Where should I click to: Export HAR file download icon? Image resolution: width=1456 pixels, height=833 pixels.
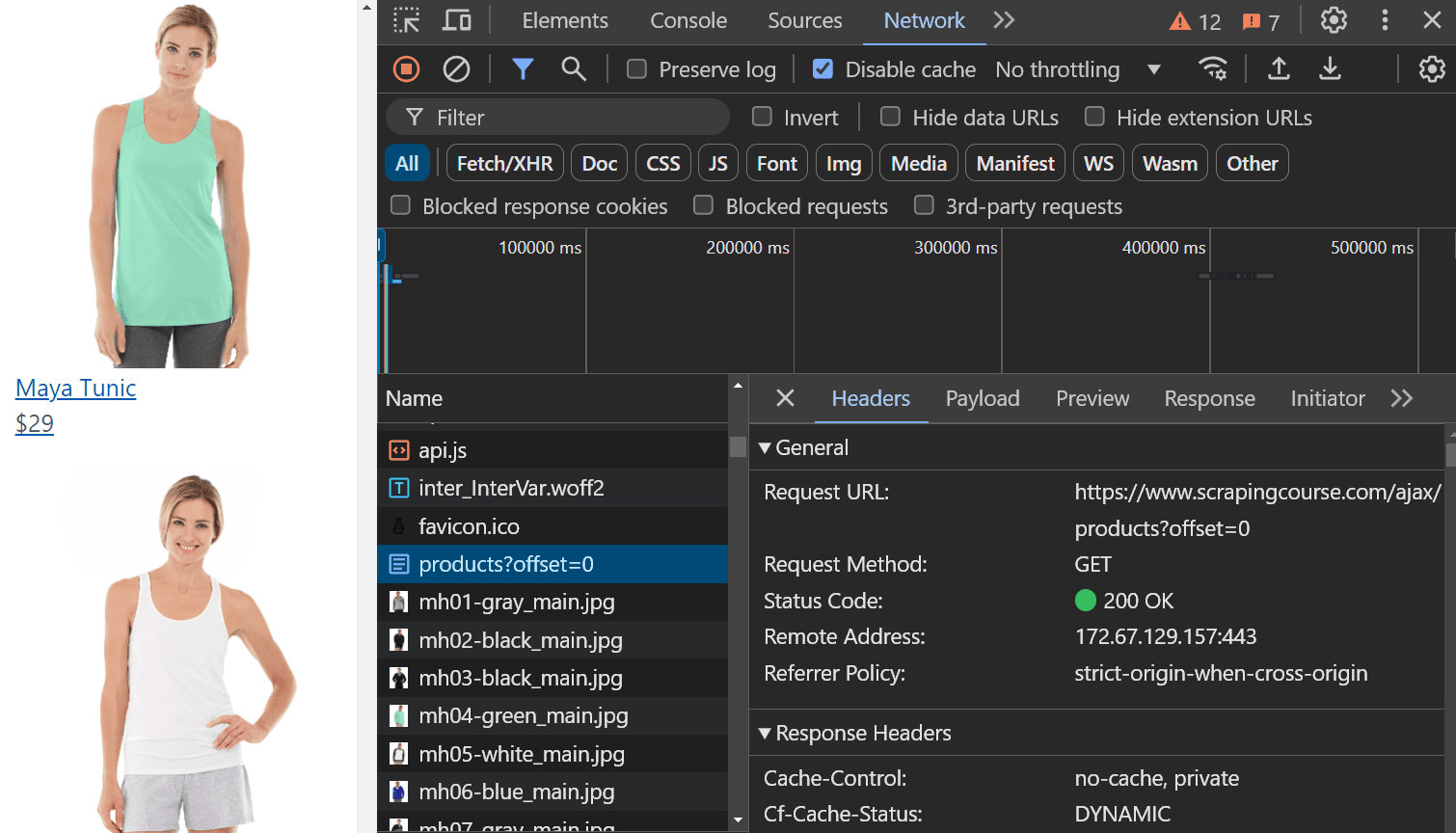click(1330, 69)
